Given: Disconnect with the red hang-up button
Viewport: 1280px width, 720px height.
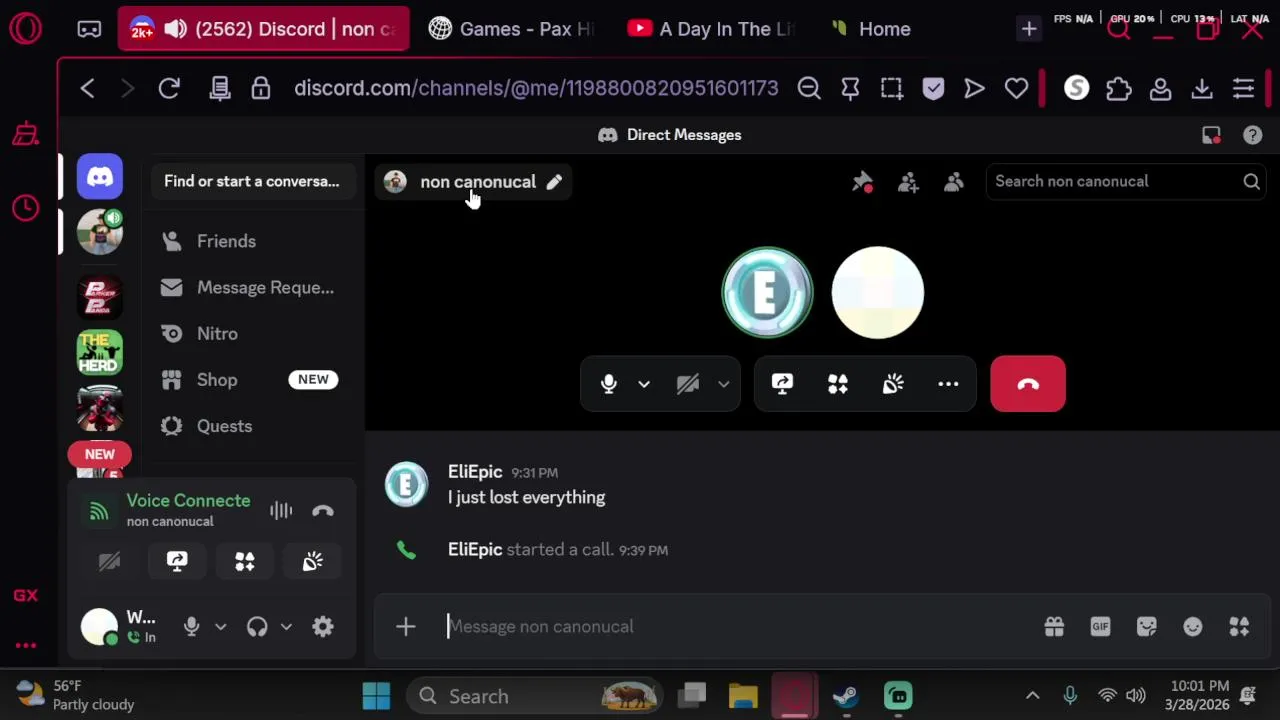Looking at the screenshot, I should tap(1028, 384).
